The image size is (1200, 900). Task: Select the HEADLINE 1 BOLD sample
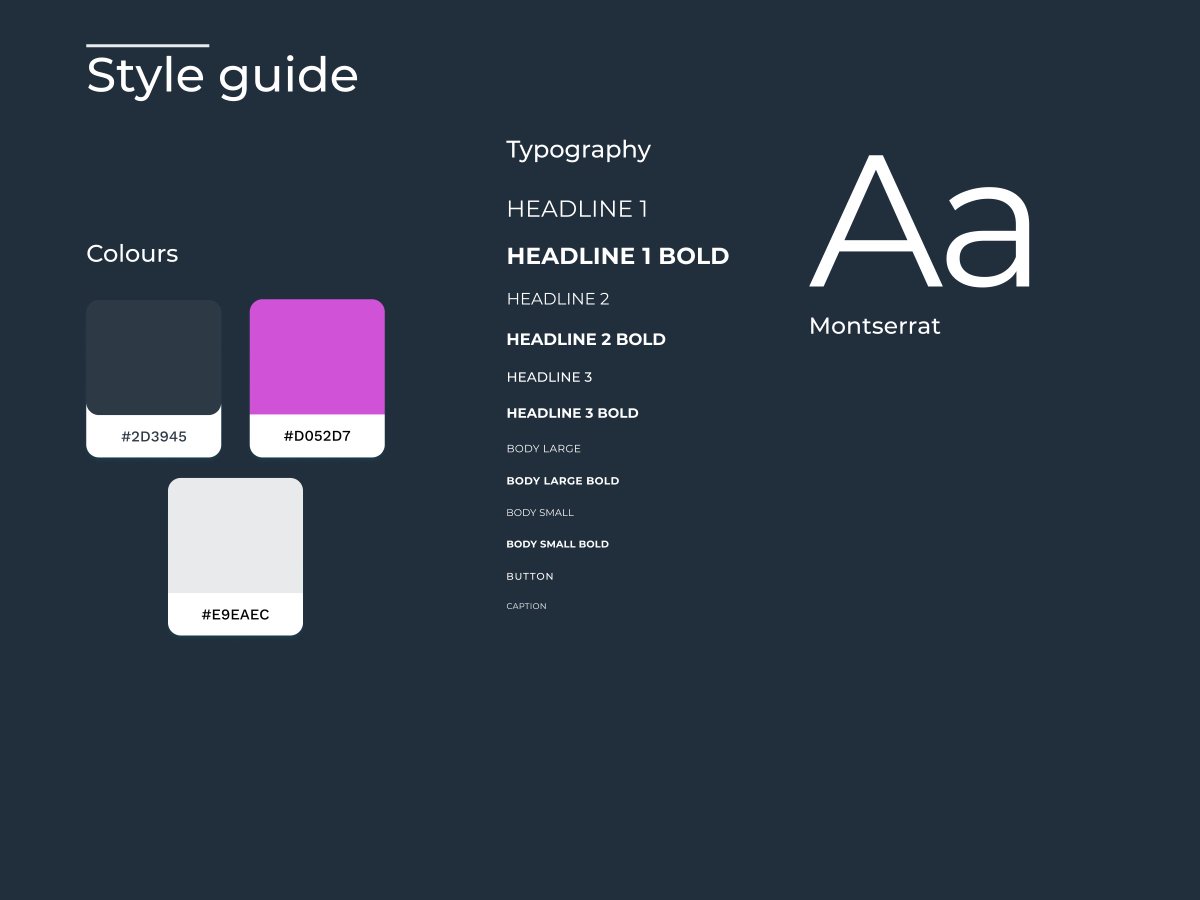pos(618,256)
